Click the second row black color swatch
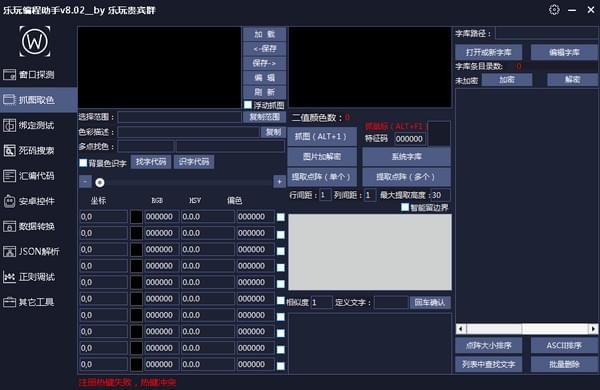This screenshot has width=600, height=390. [x=136, y=233]
